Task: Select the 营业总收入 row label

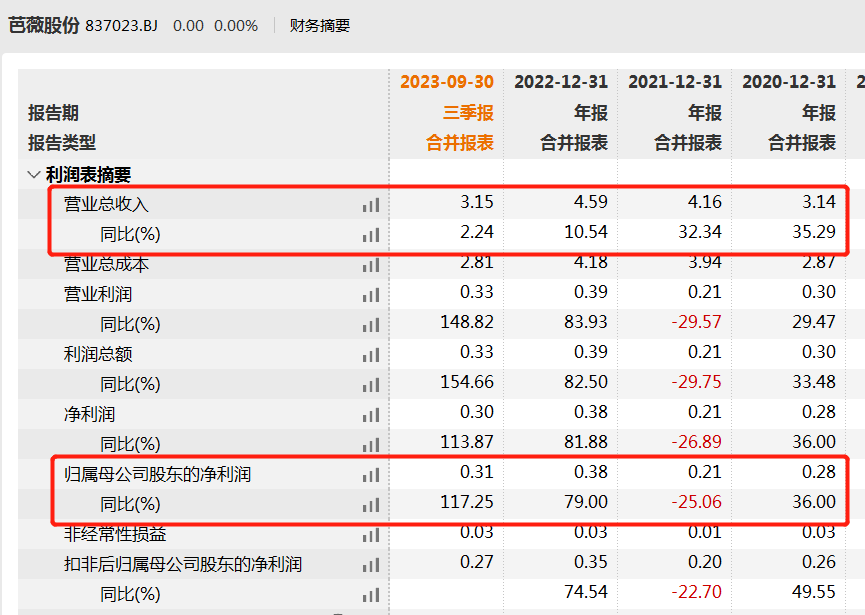Action: tap(106, 204)
